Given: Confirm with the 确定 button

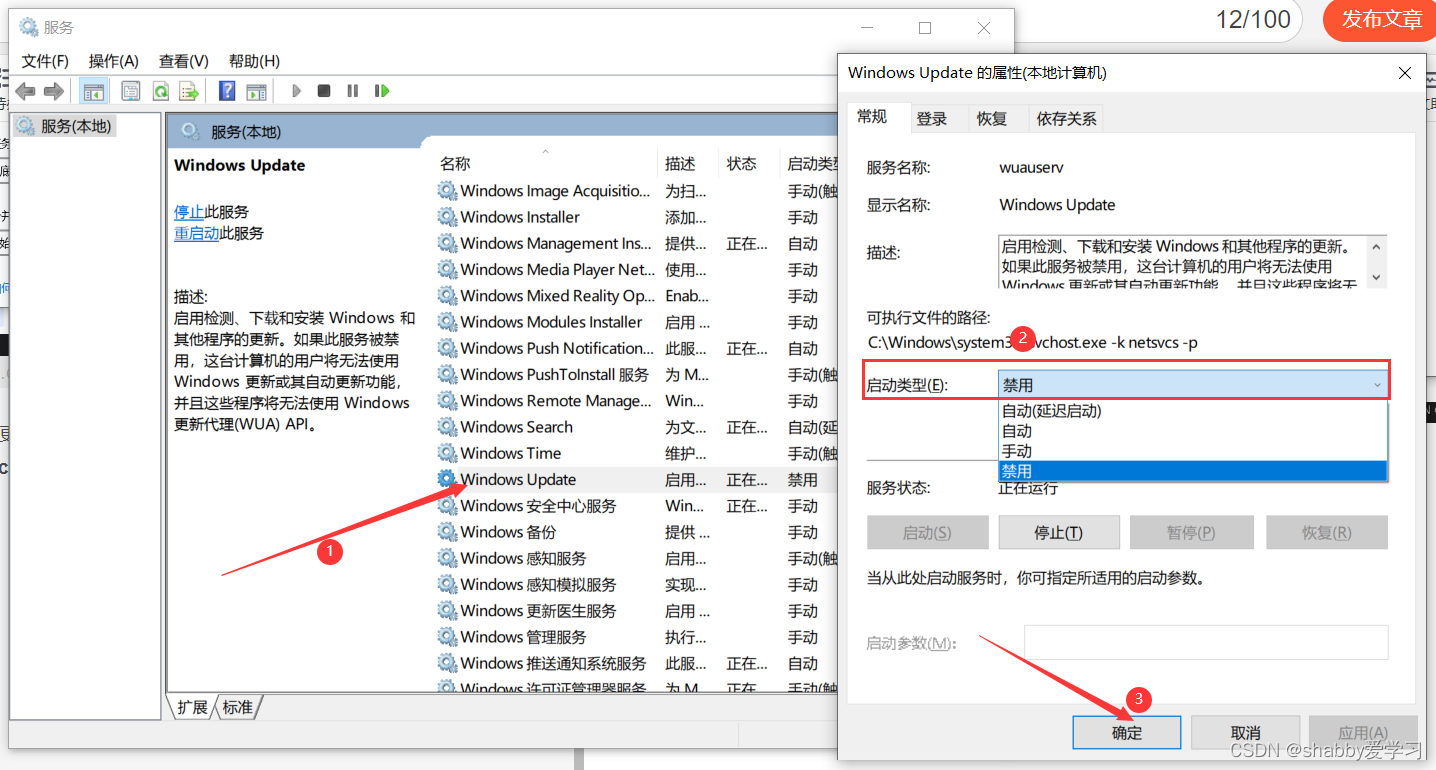Looking at the screenshot, I should (1127, 733).
